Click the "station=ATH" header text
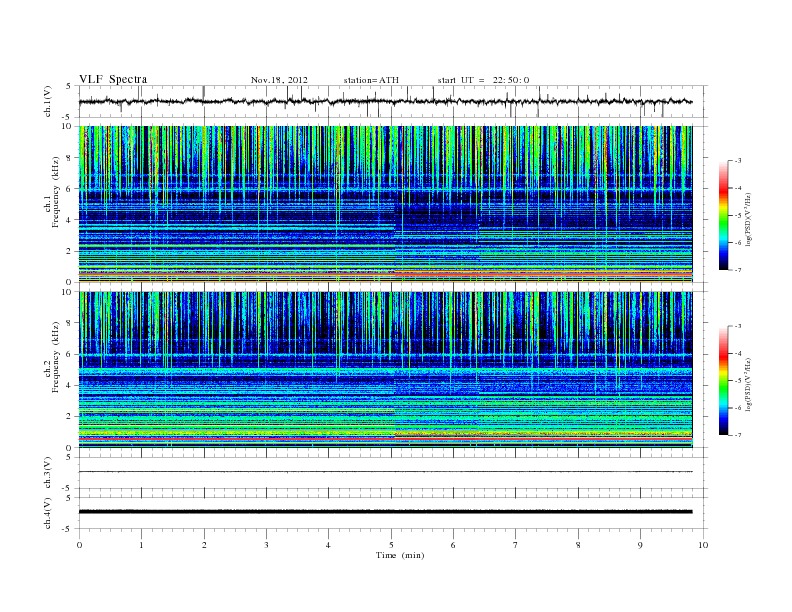Viewport: 792px width, 612px height. coord(371,80)
